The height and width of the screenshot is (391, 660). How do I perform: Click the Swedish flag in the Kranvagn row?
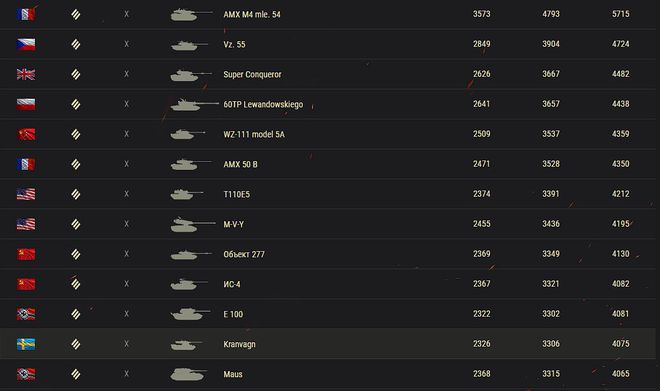(x=26, y=344)
